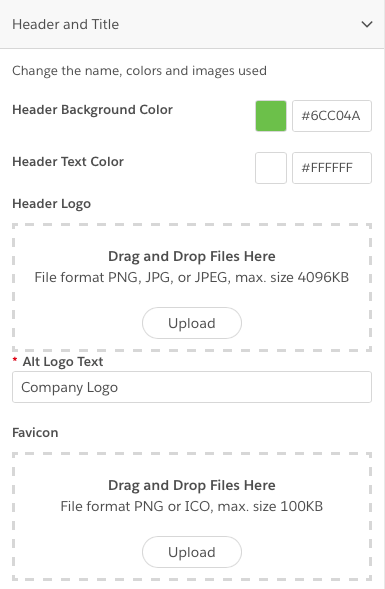Click the Header and Title section heading
This screenshot has height=589, width=385.
[66, 24]
